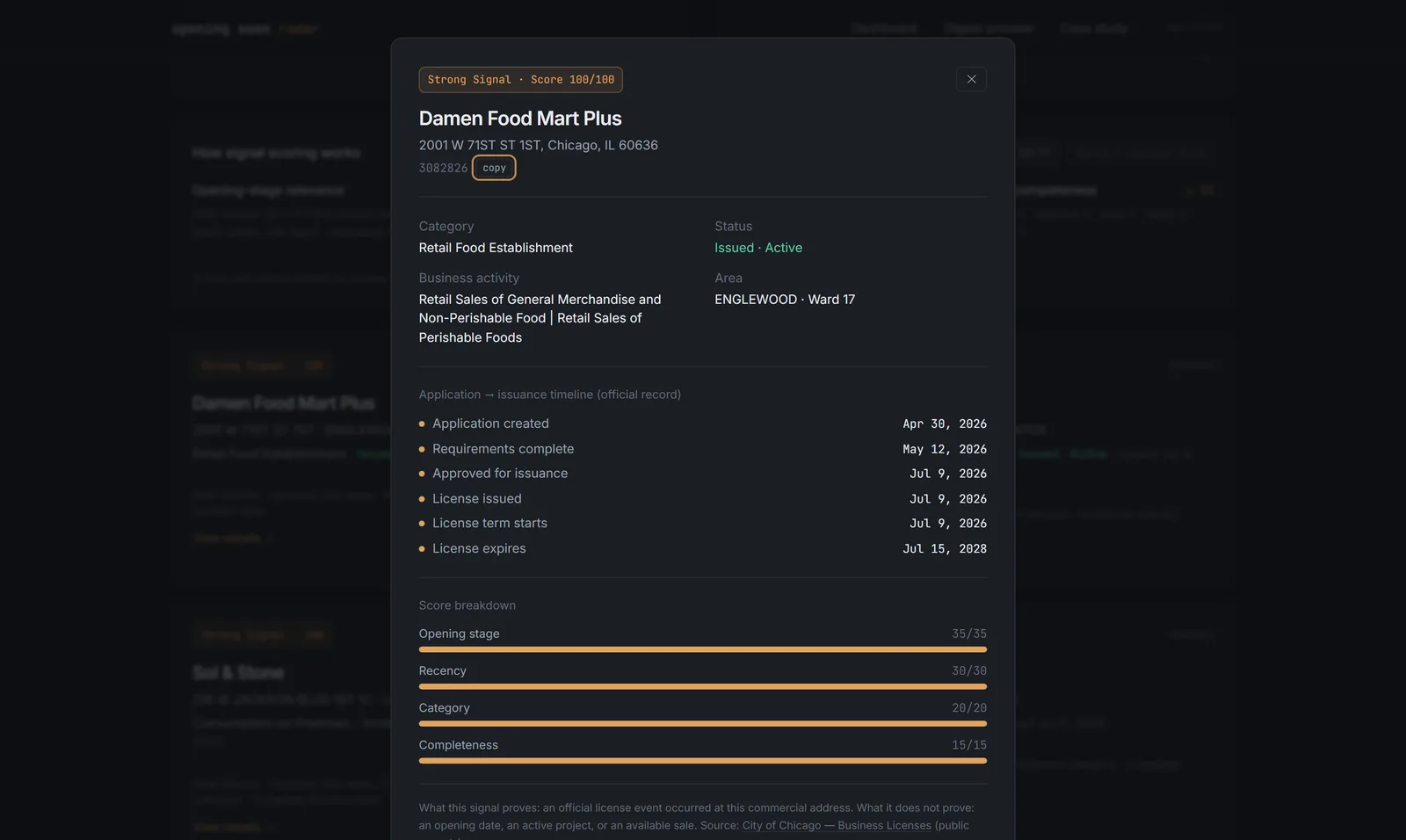
Task: Click the 30/30 recency score
Action: 969,670
